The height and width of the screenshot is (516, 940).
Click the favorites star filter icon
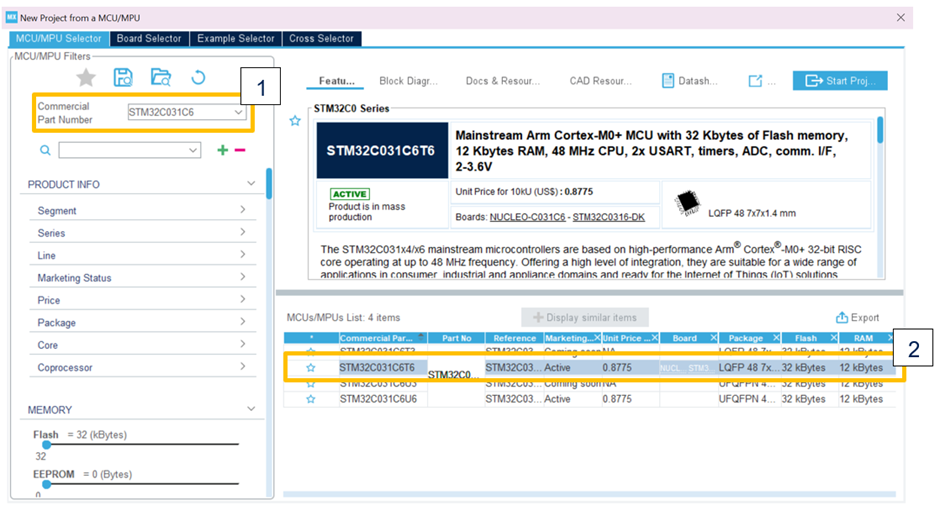tap(86, 77)
